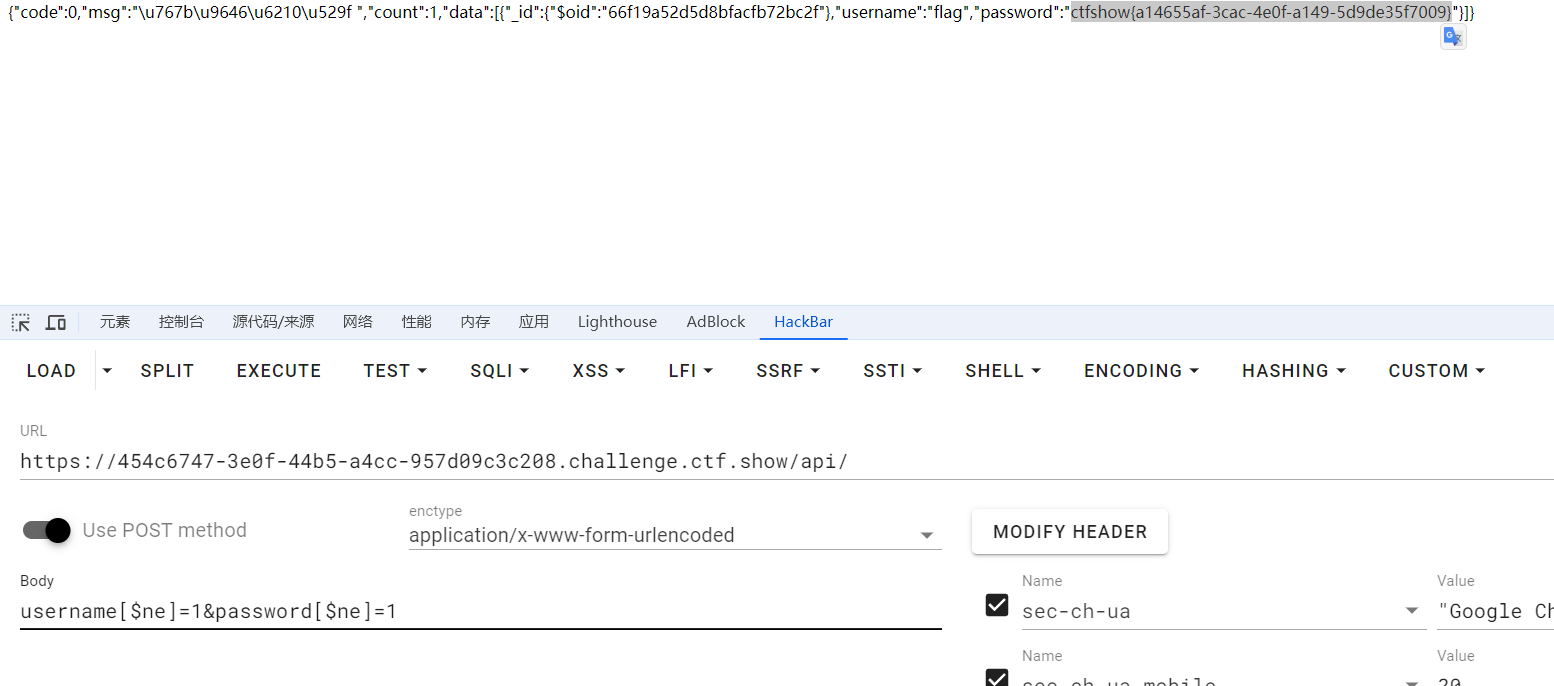Screen dimensions: 1554x686
Task: Click the inspect element picker icon
Action: [20, 322]
